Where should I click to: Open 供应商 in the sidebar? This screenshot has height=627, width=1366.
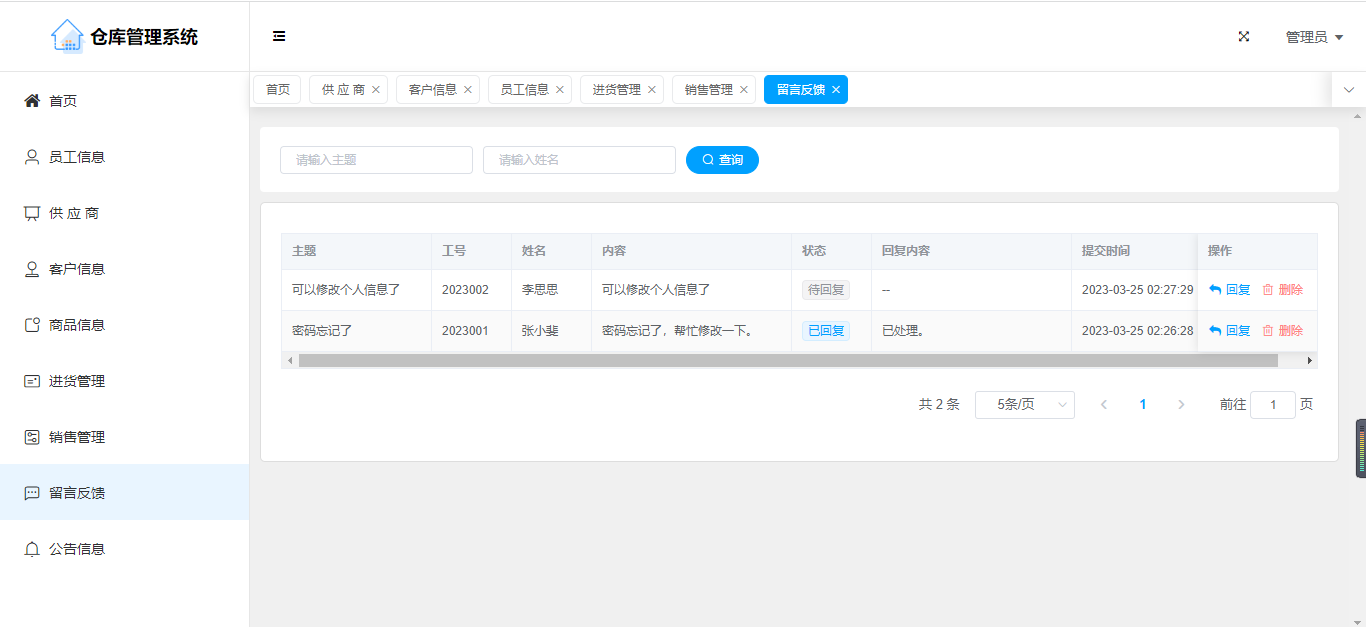[73, 213]
